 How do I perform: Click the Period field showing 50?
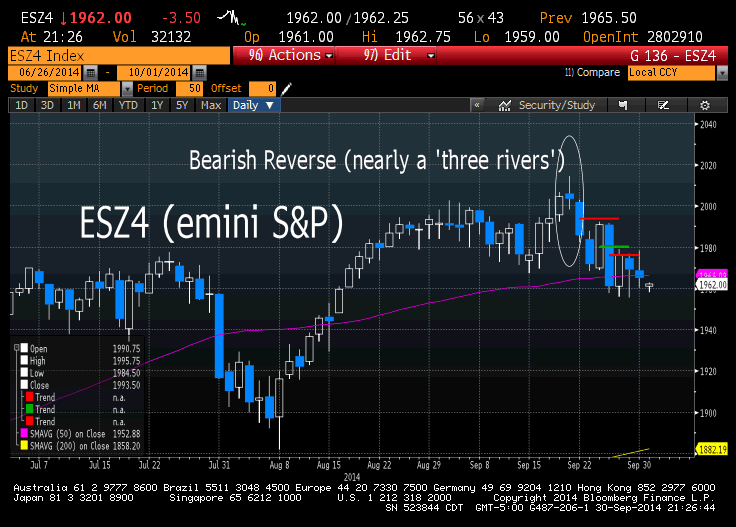click(x=189, y=88)
